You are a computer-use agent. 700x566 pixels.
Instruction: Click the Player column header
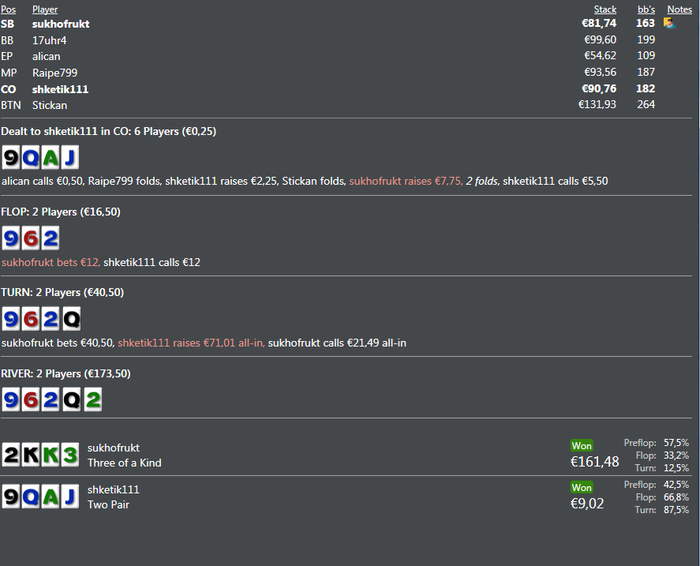click(x=45, y=9)
